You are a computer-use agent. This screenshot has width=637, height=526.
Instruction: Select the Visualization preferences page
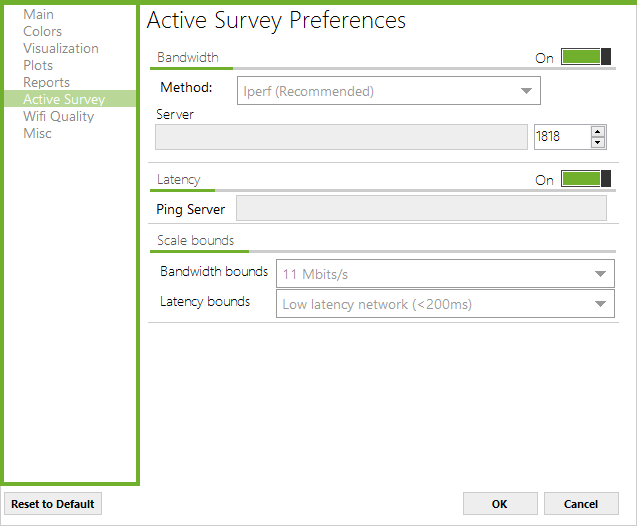61,48
